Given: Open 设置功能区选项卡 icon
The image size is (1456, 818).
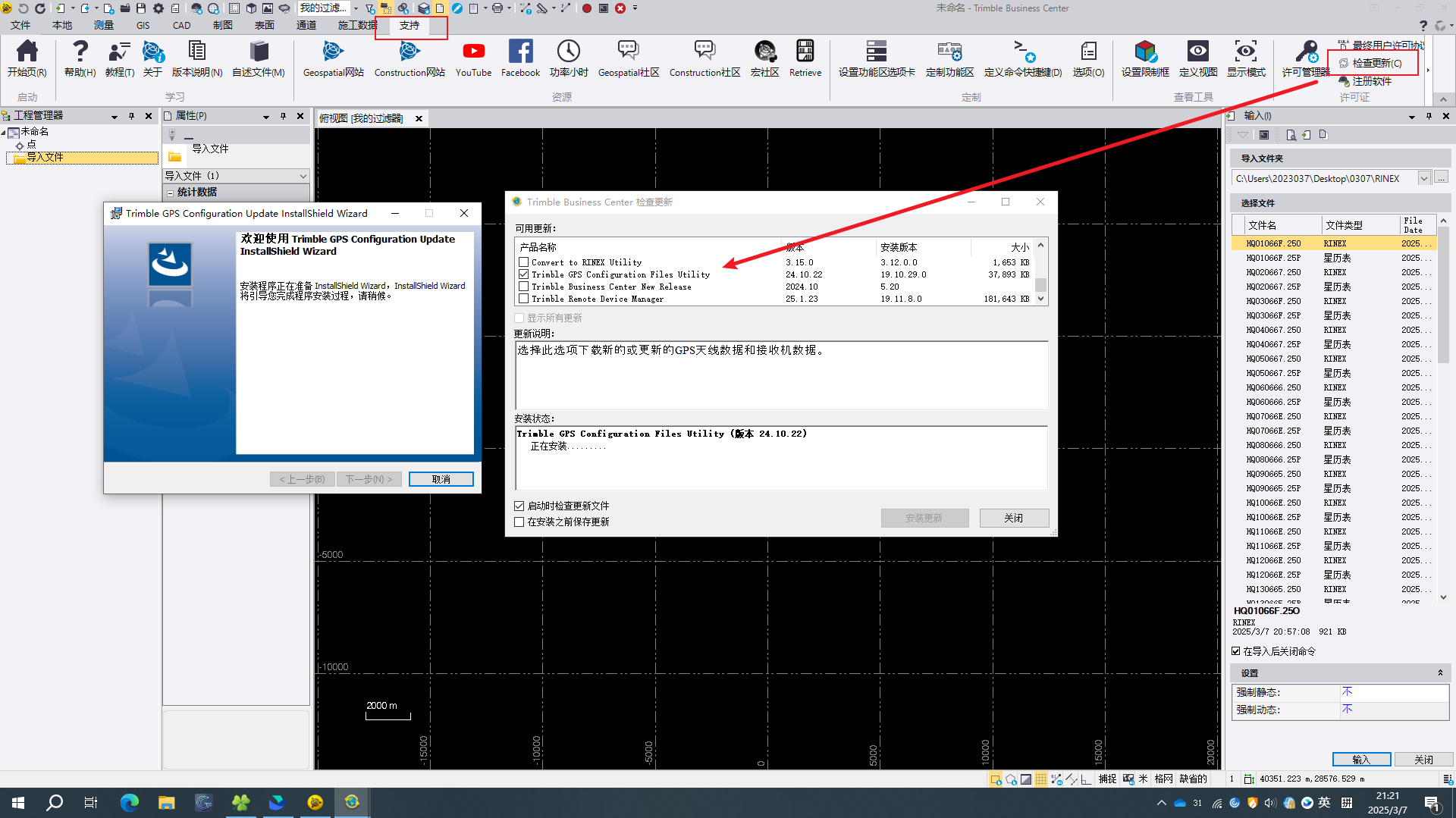Looking at the screenshot, I should (x=877, y=58).
